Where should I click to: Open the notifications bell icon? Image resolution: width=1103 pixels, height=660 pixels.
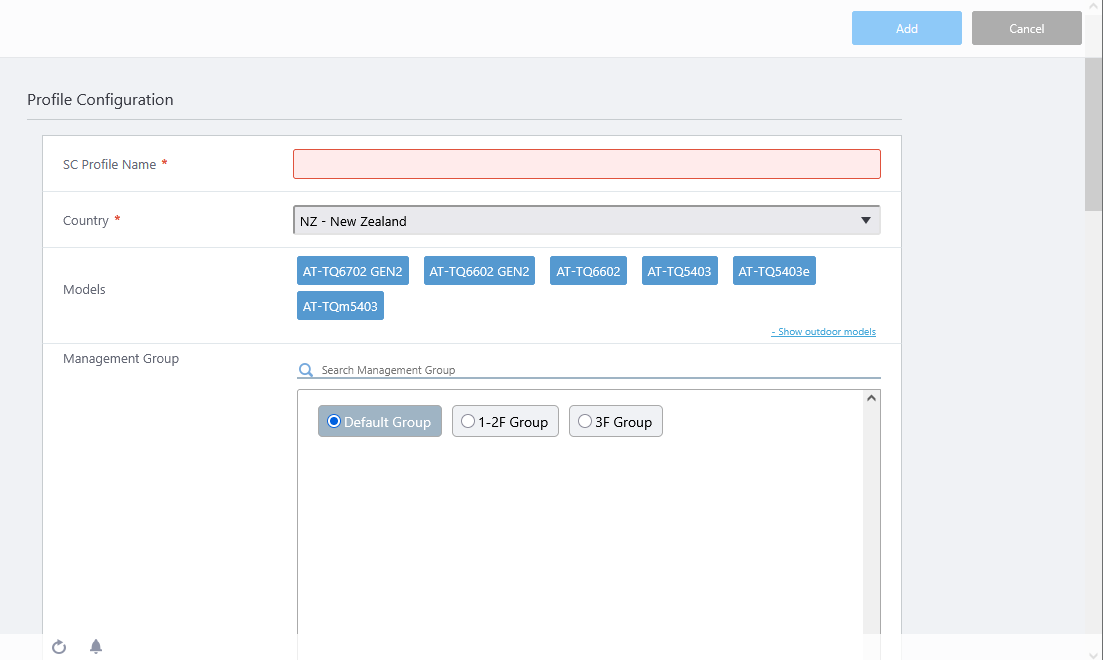96,646
